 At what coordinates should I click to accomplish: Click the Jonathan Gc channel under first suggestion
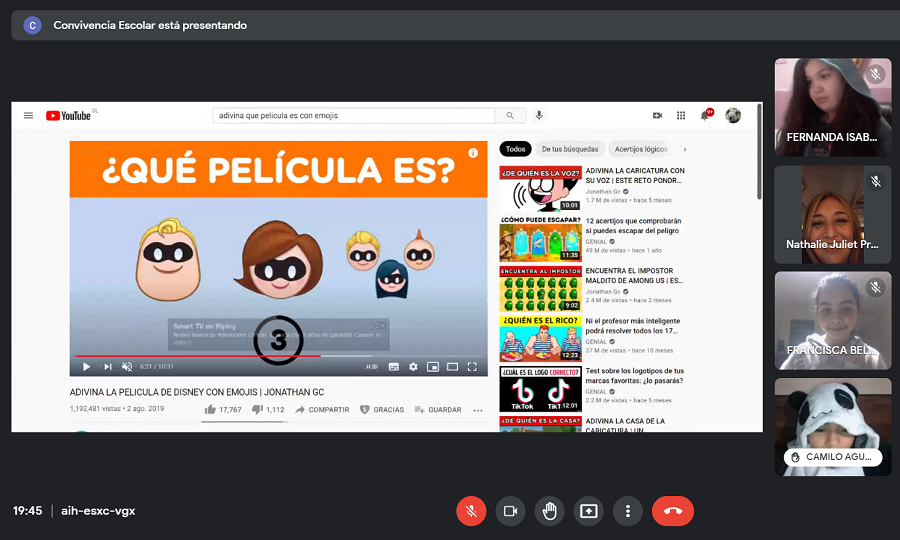tap(603, 192)
